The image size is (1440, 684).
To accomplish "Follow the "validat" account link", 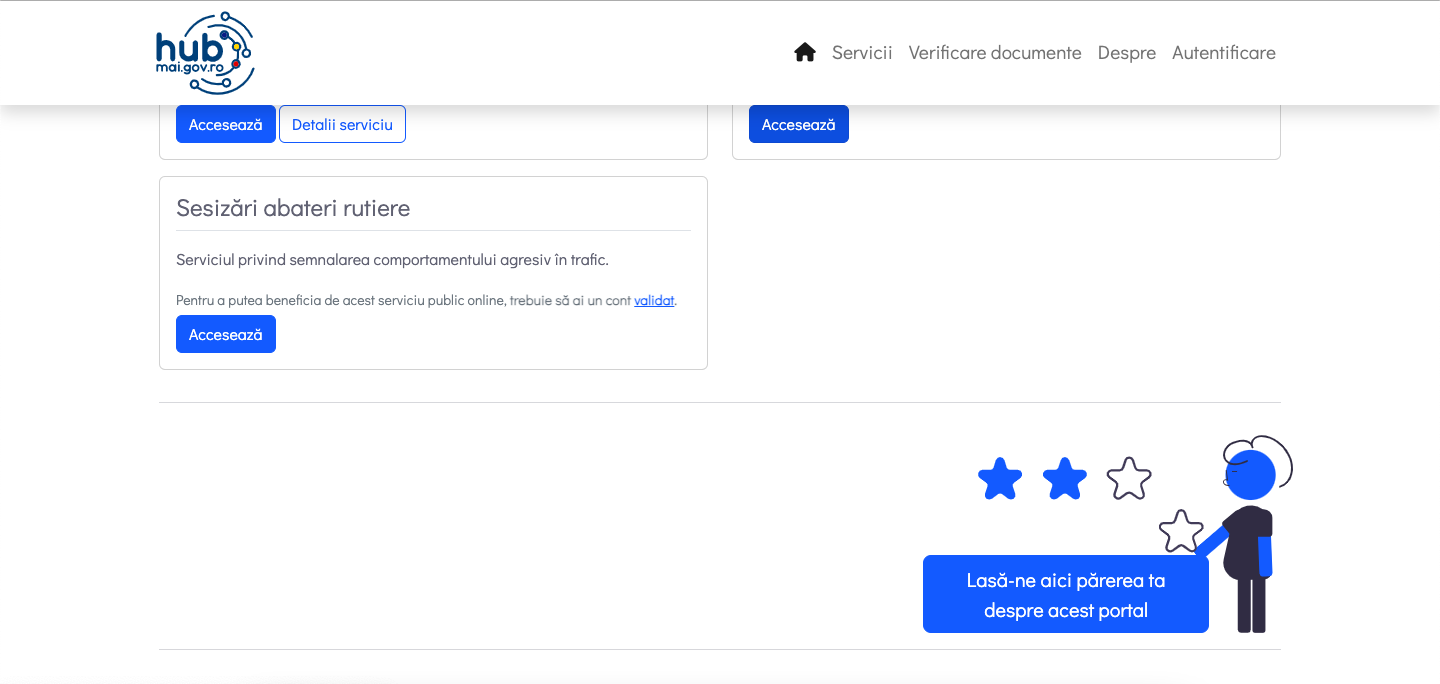I will 654,300.
